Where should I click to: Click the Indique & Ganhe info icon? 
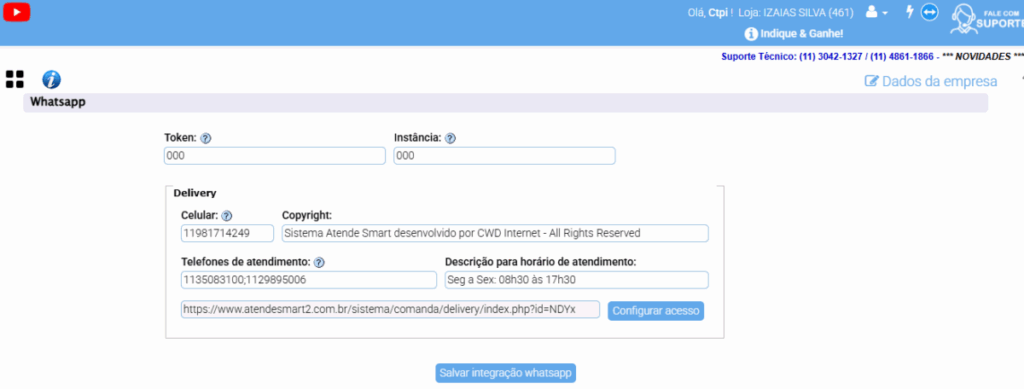[751, 34]
